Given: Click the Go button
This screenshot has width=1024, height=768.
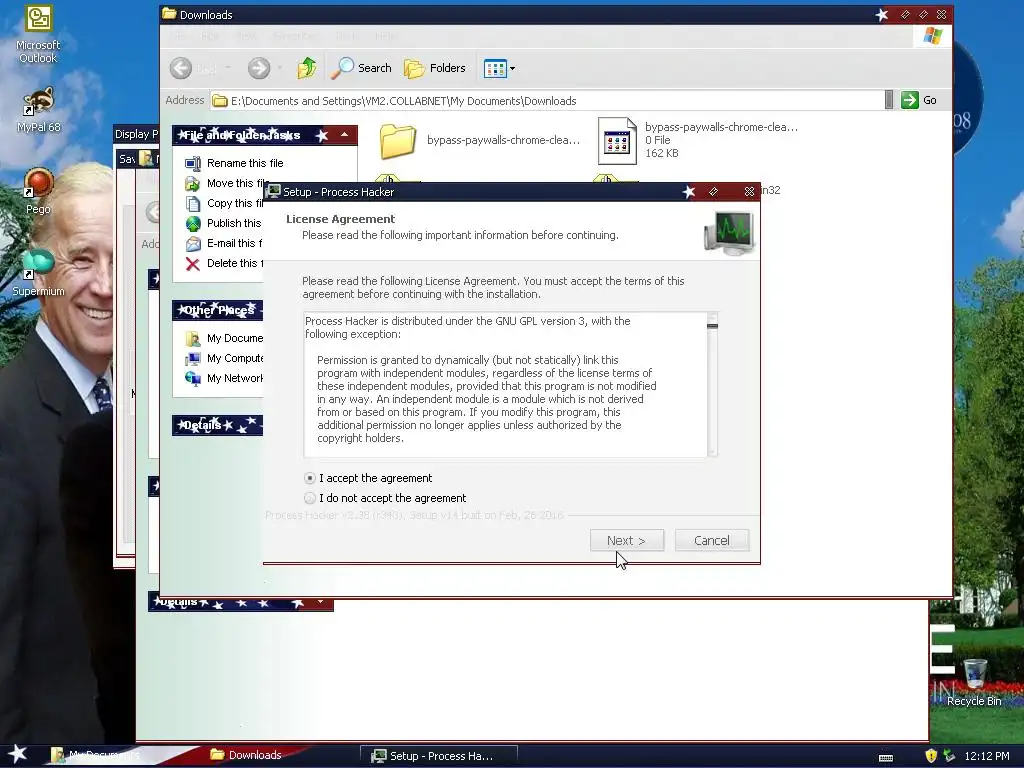Looking at the screenshot, I should click(x=920, y=100).
